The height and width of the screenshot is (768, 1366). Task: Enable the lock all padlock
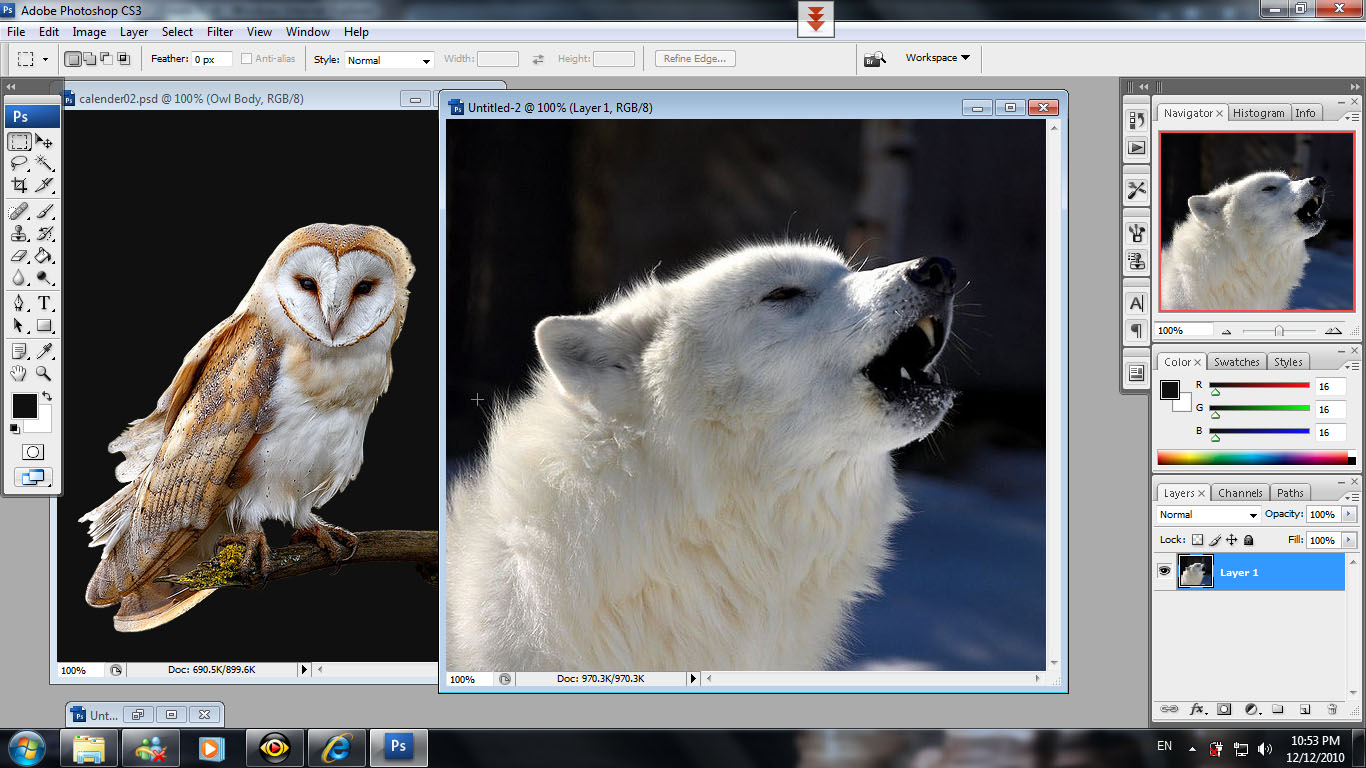coord(1248,540)
